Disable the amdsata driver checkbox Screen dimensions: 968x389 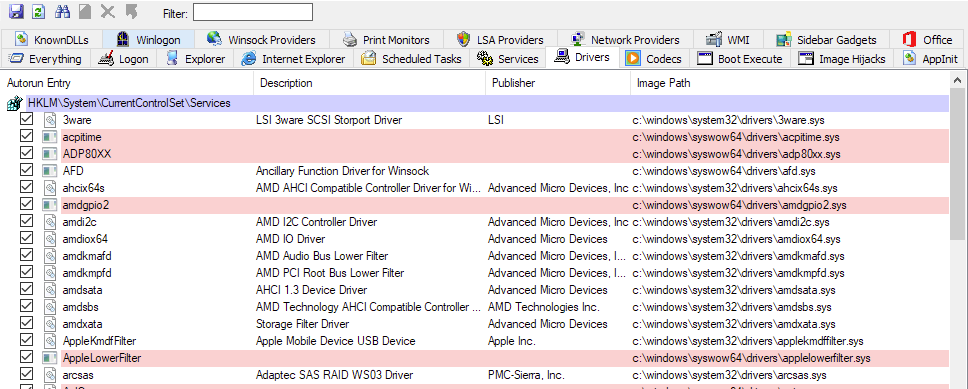pos(27,290)
